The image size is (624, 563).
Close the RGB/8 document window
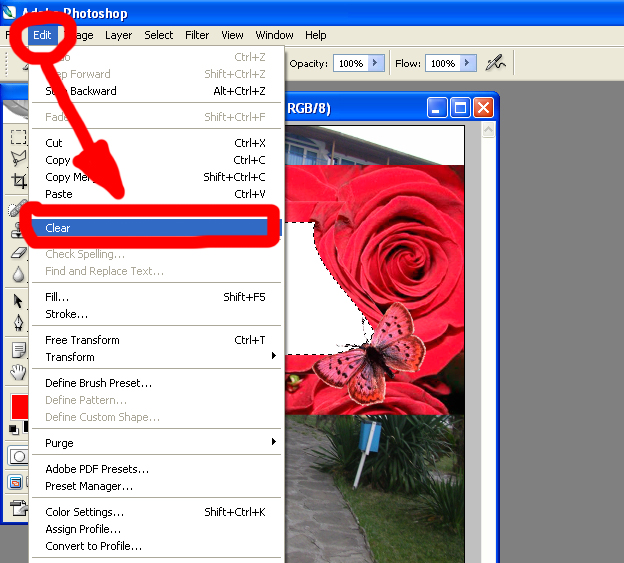coord(483,108)
